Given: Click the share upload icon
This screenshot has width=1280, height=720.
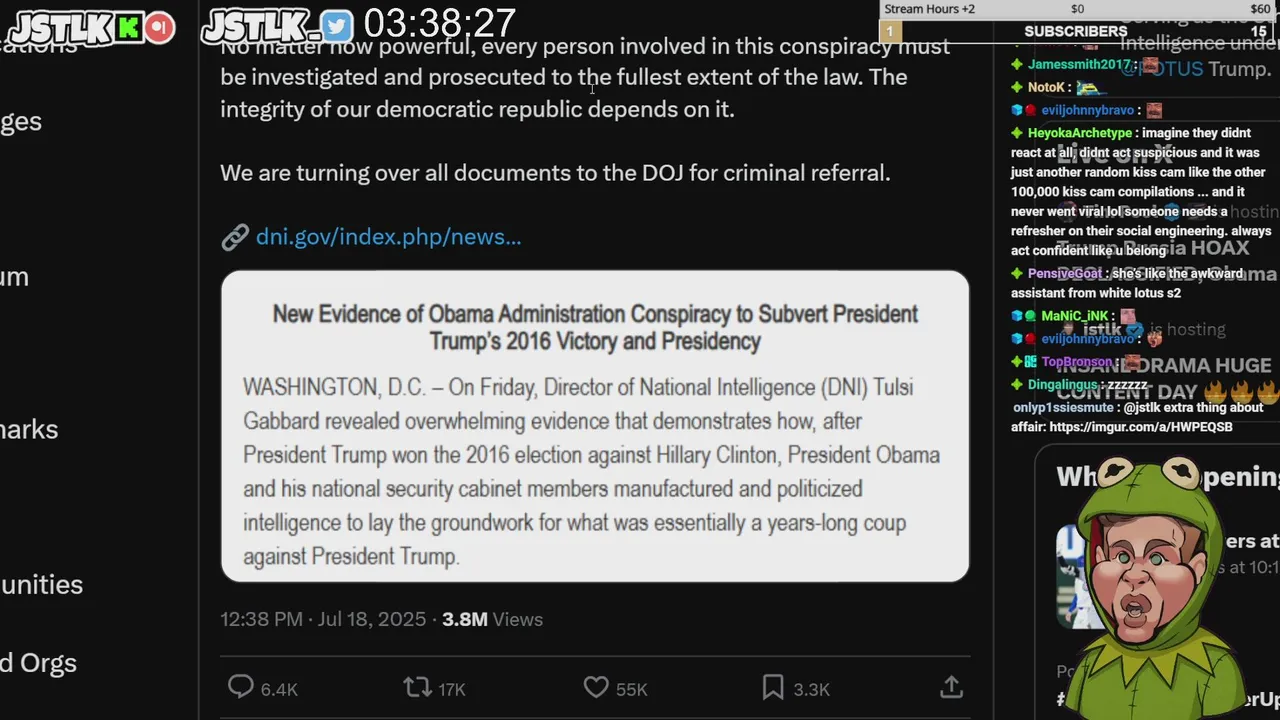Looking at the screenshot, I should [951, 687].
